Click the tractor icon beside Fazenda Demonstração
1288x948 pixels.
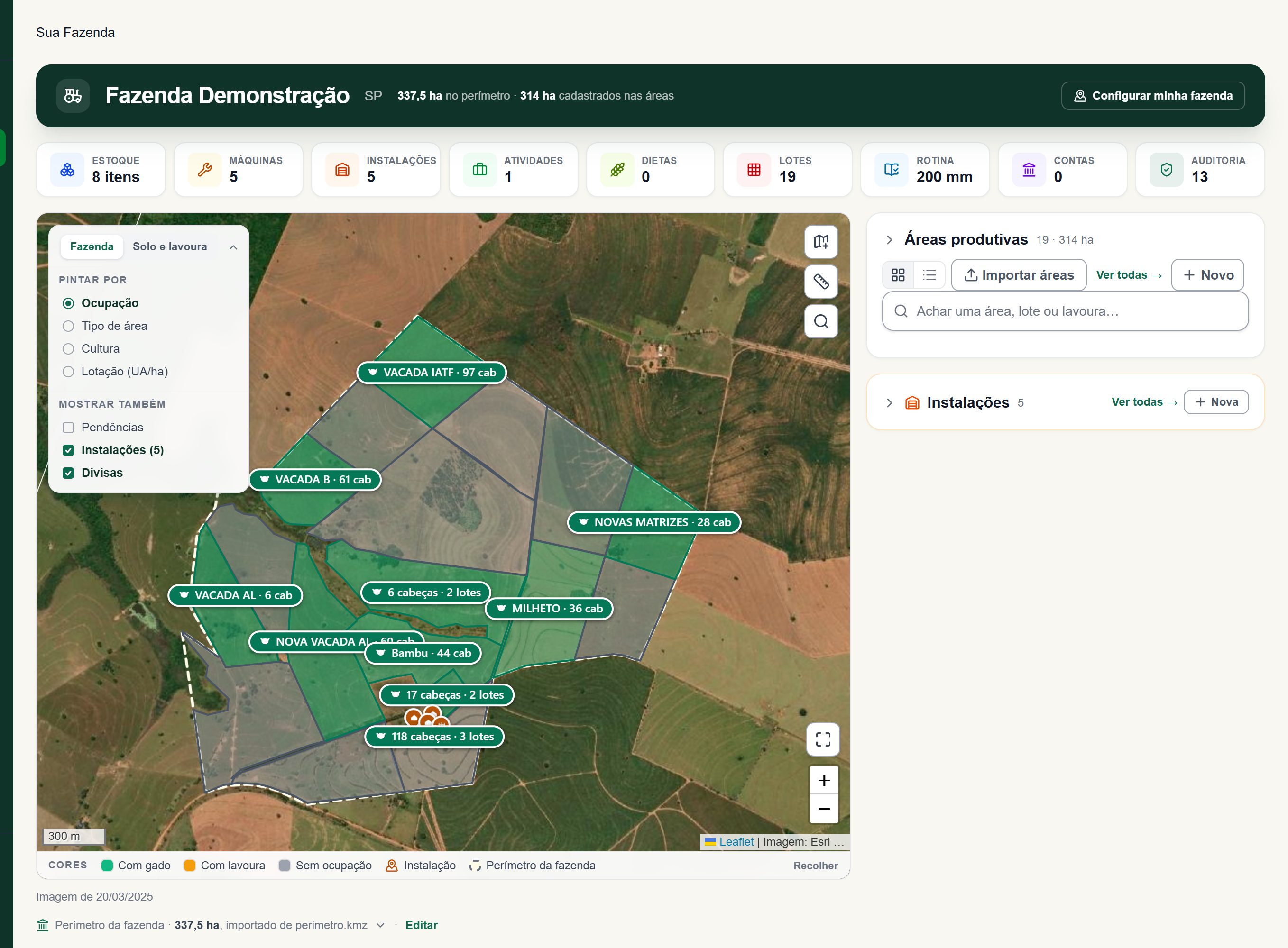(x=73, y=96)
